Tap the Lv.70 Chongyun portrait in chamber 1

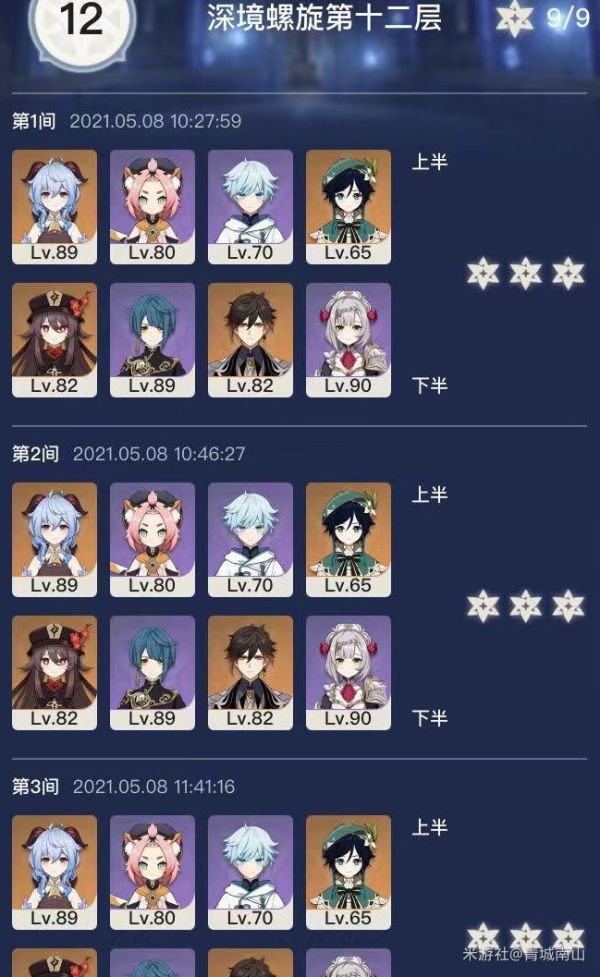click(250, 207)
